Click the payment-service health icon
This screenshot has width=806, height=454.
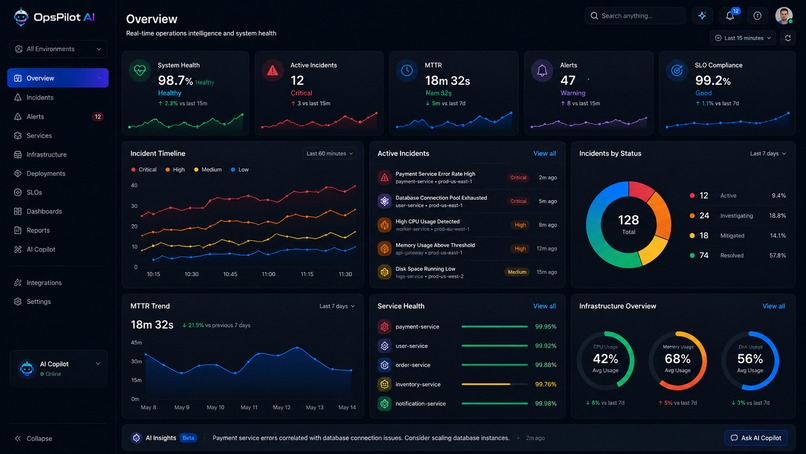tap(384, 326)
